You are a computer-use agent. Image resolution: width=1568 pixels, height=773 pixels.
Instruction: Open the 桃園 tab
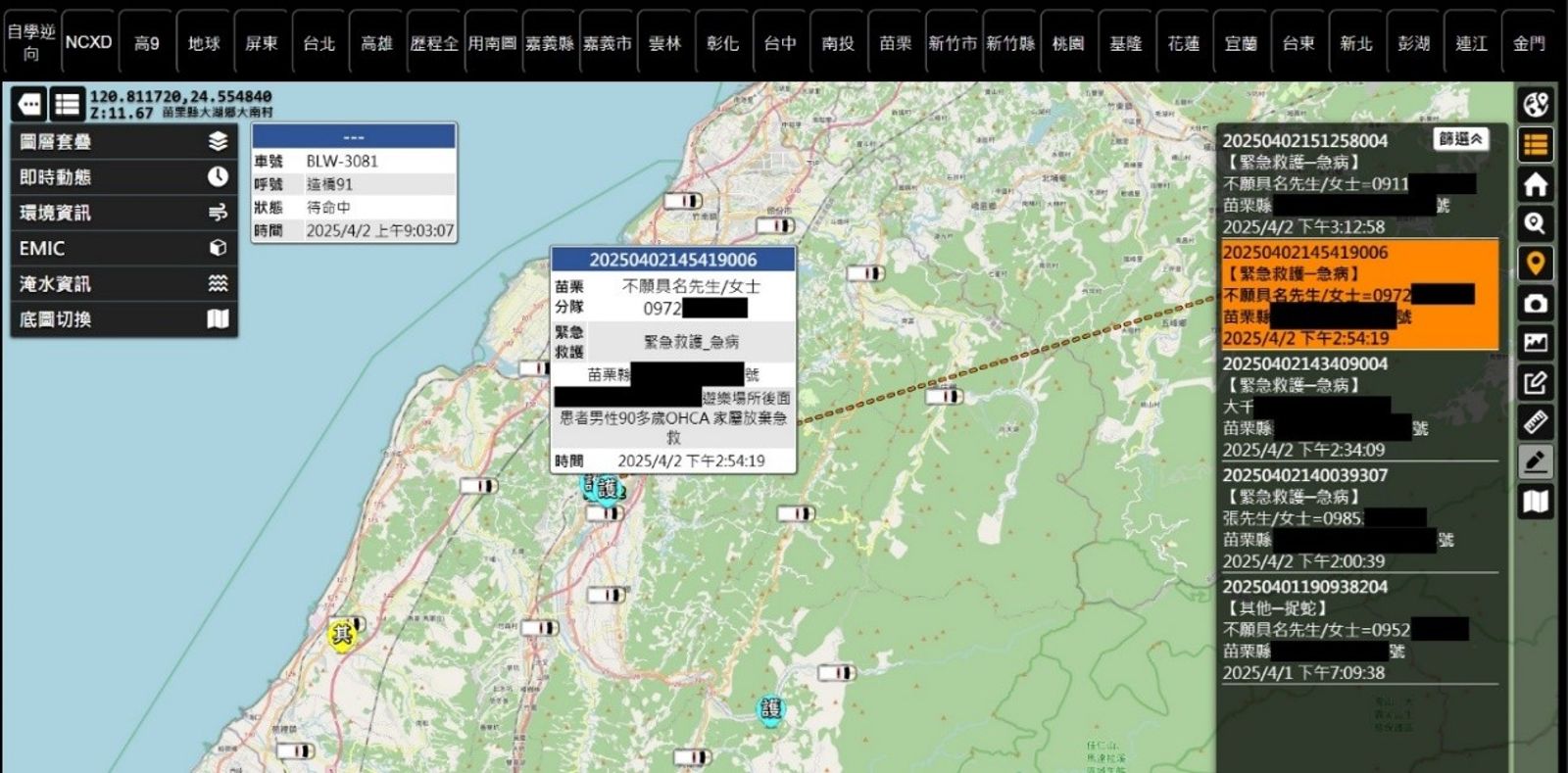tap(1068, 42)
